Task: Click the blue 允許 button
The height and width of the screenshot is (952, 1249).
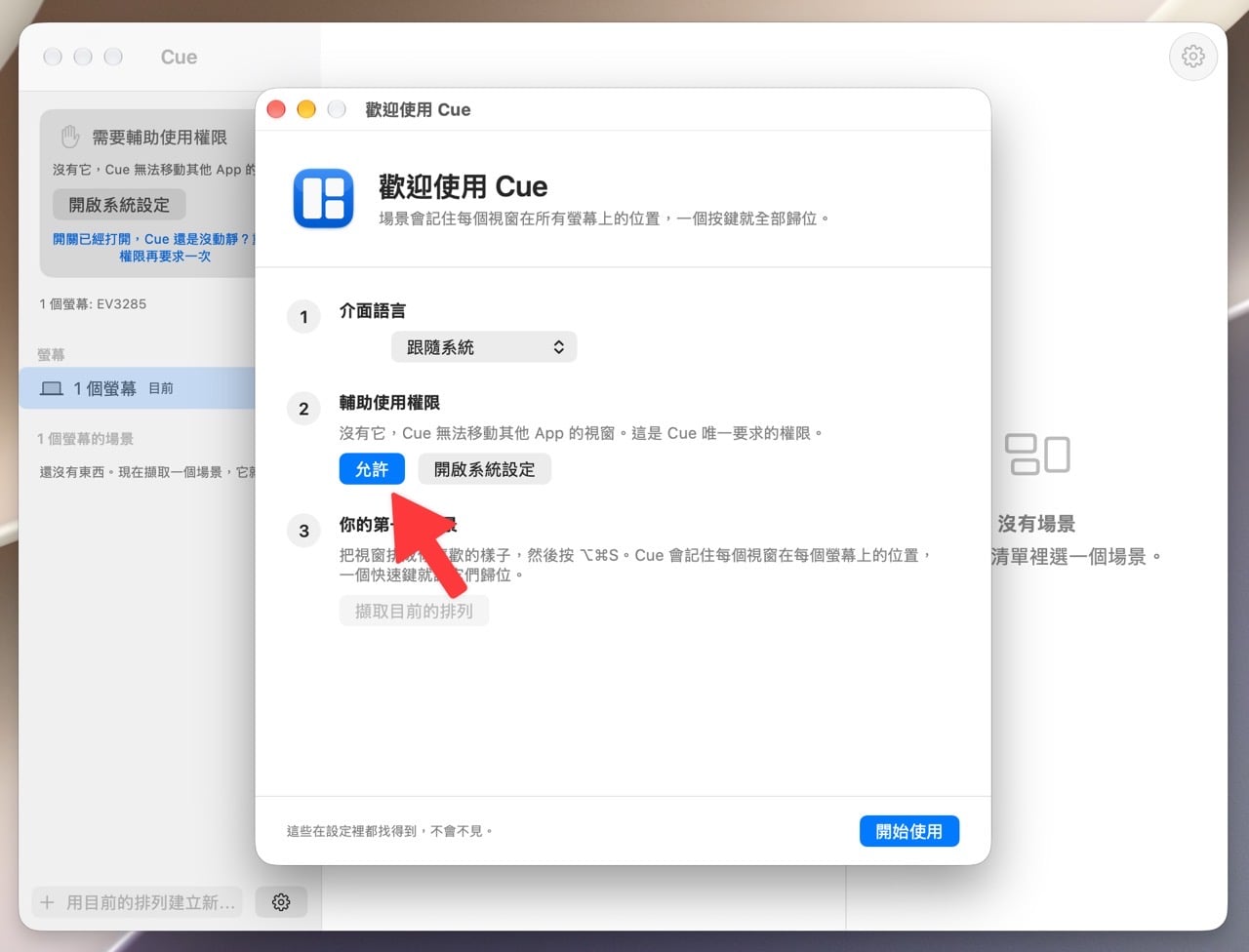Action: coord(372,469)
